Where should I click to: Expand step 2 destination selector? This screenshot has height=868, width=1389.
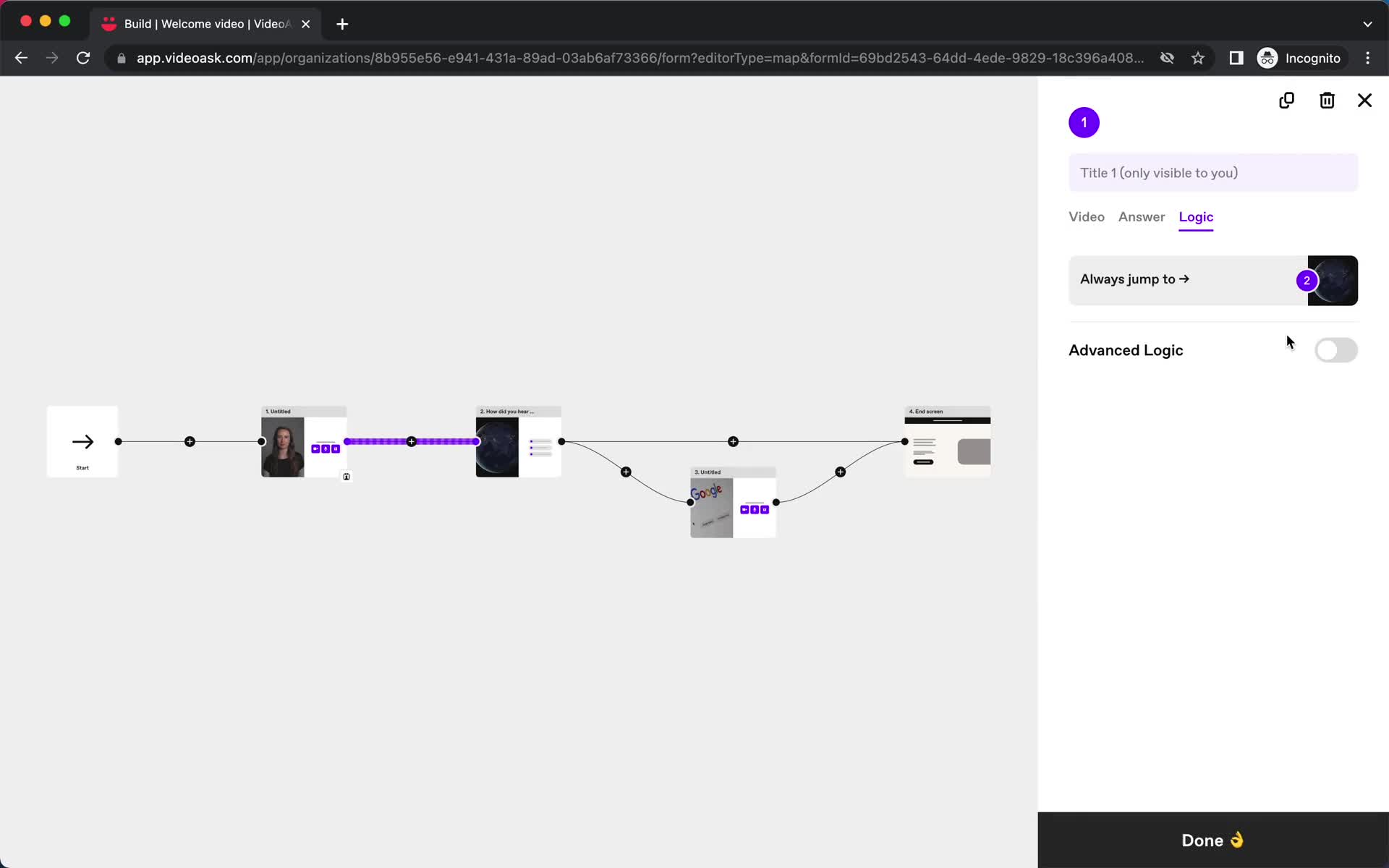pyautogui.click(x=1330, y=279)
